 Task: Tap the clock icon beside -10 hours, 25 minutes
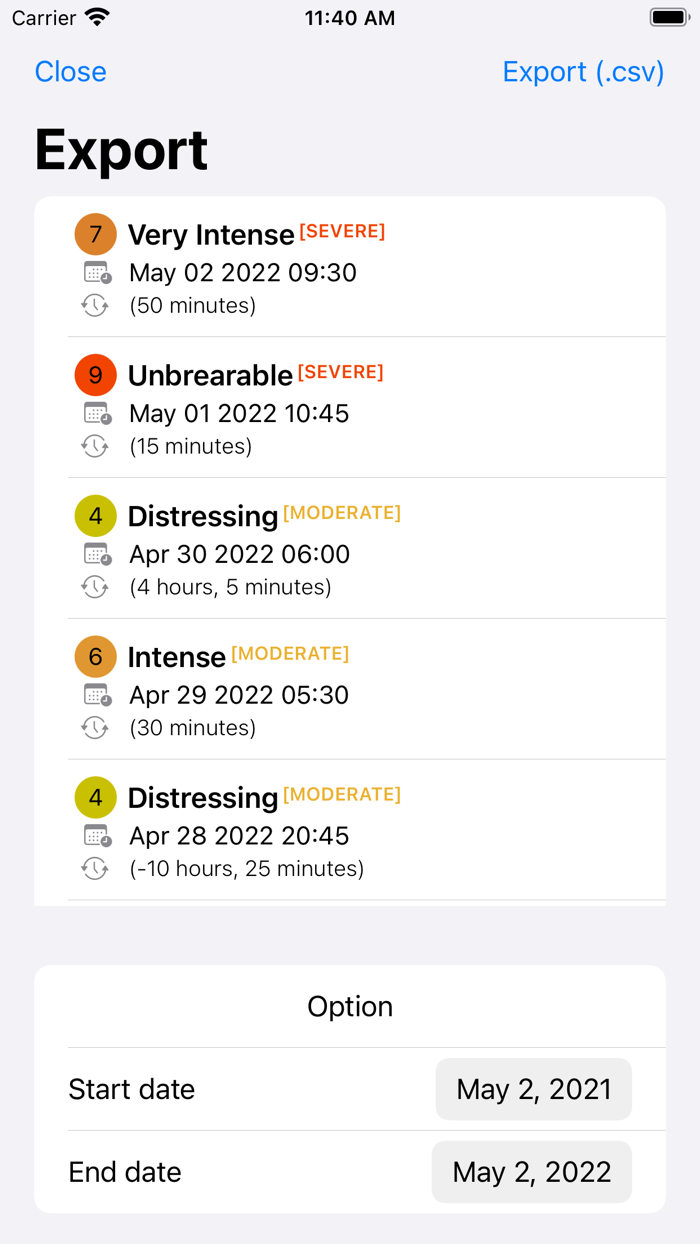(95, 868)
